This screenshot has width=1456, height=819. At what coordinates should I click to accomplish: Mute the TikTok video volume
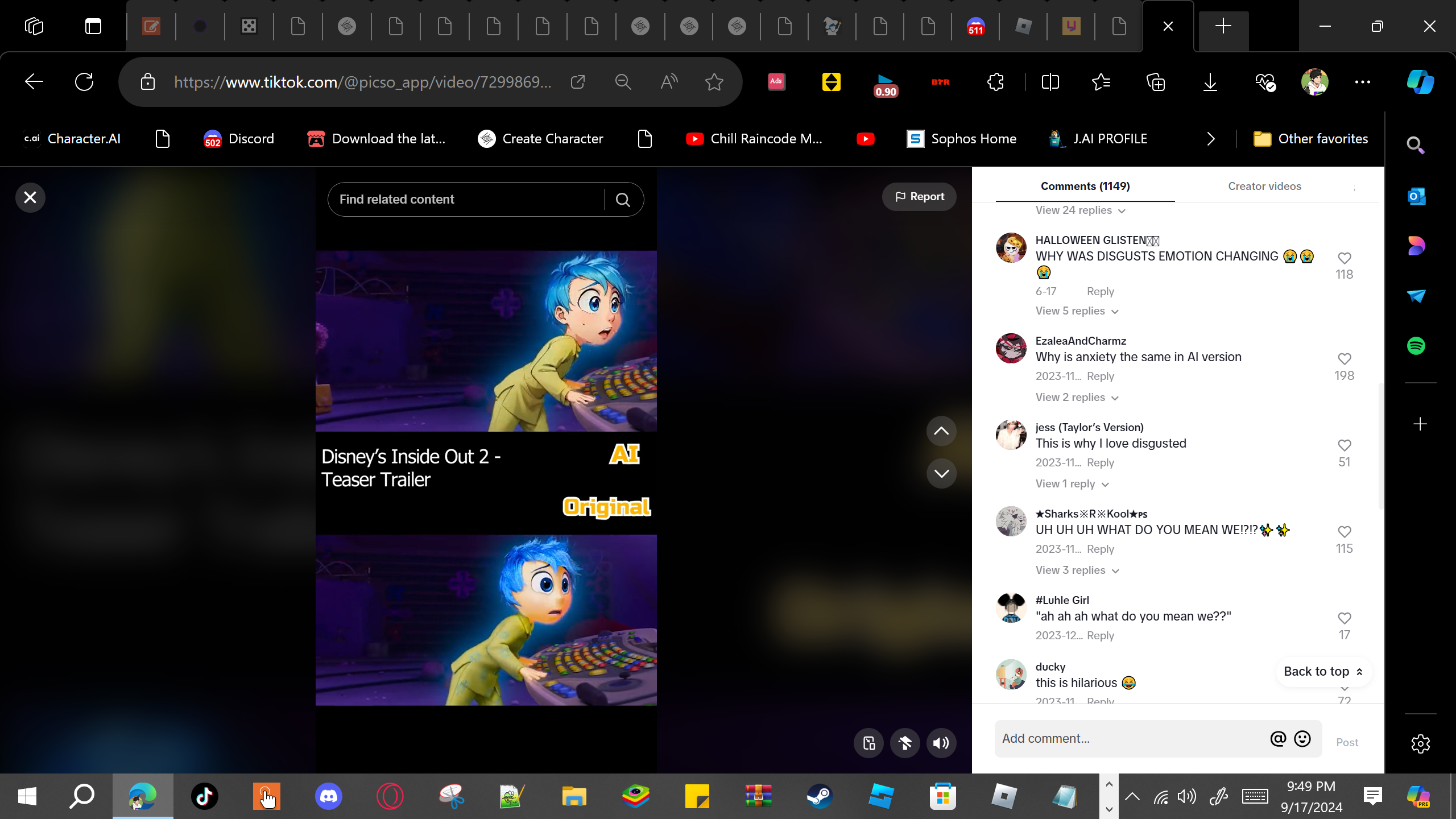pyautogui.click(x=941, y=743)
